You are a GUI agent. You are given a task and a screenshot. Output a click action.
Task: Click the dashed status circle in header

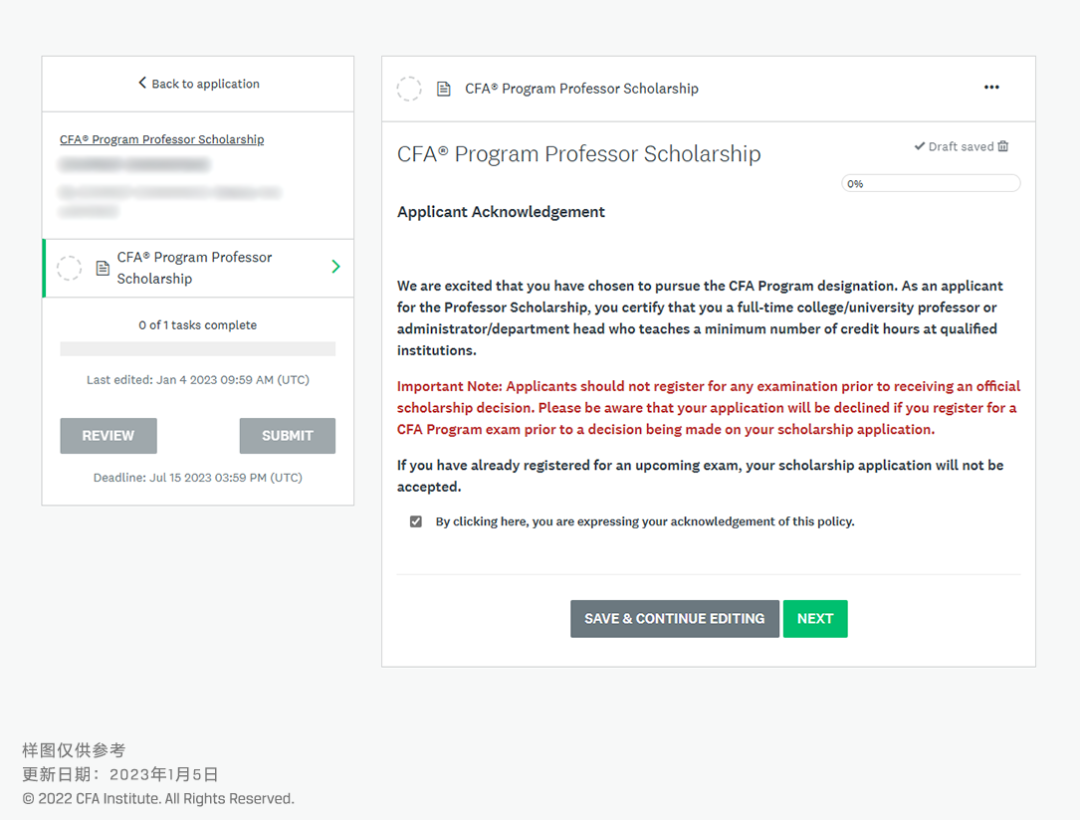(409, 89)
